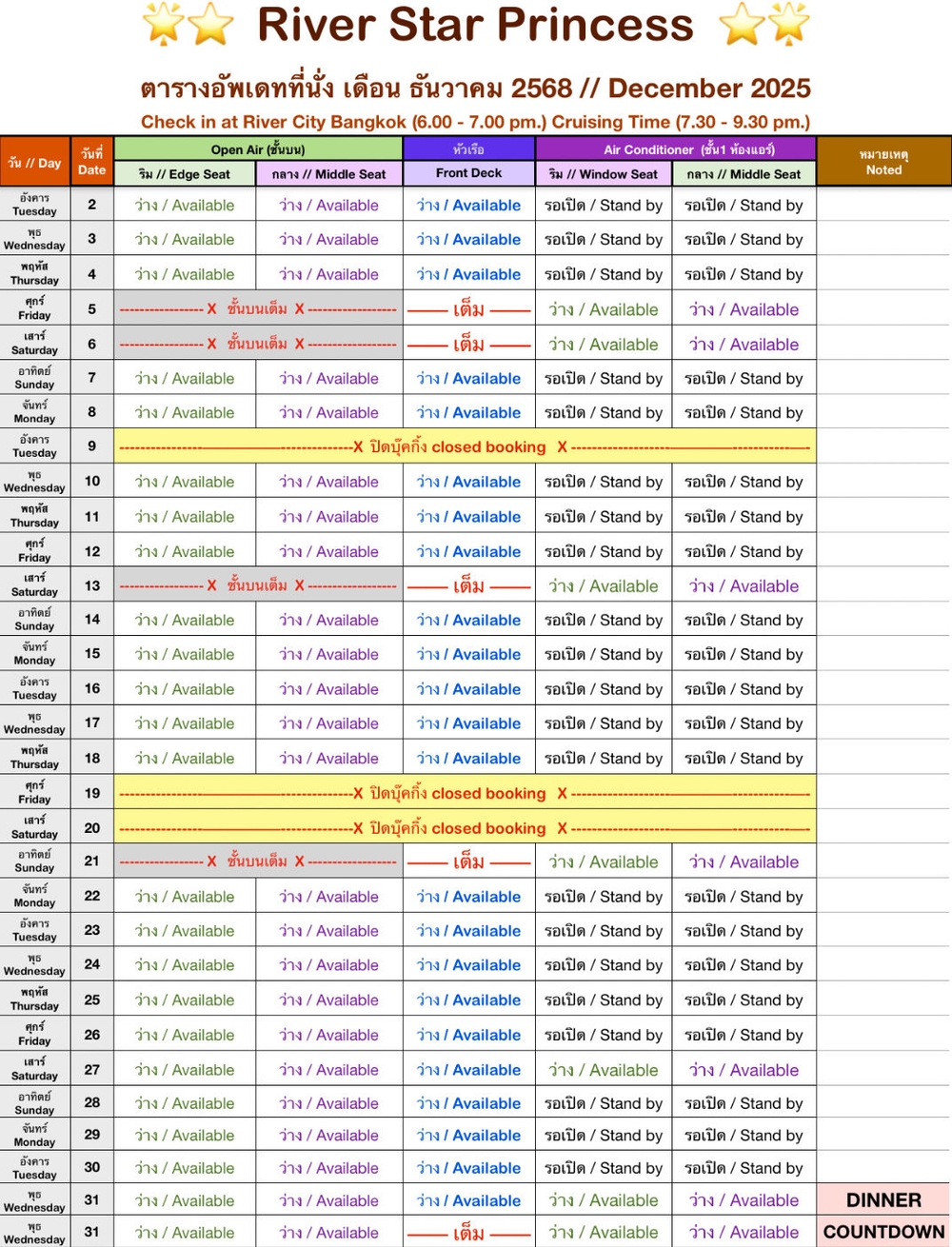This screenshot has width=952, height=1247.
Task: Click Front Deck เต็ม for Saturday 6
Action: [x=469, y=344]
